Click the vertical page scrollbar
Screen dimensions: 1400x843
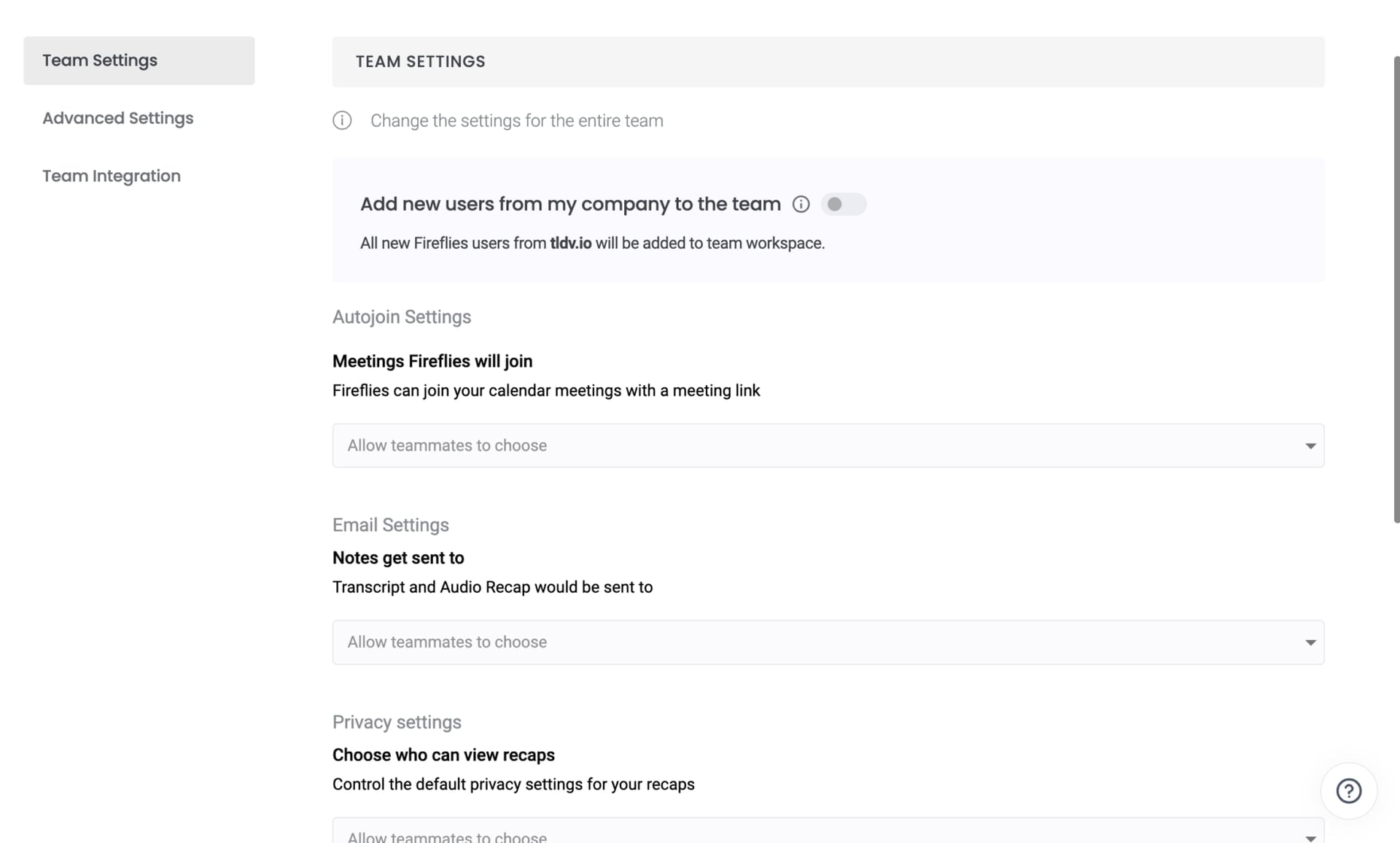(1396, 290)
